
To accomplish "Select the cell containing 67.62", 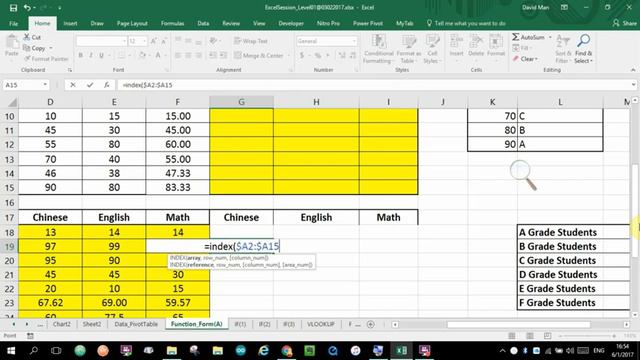I will coord(50,302).
